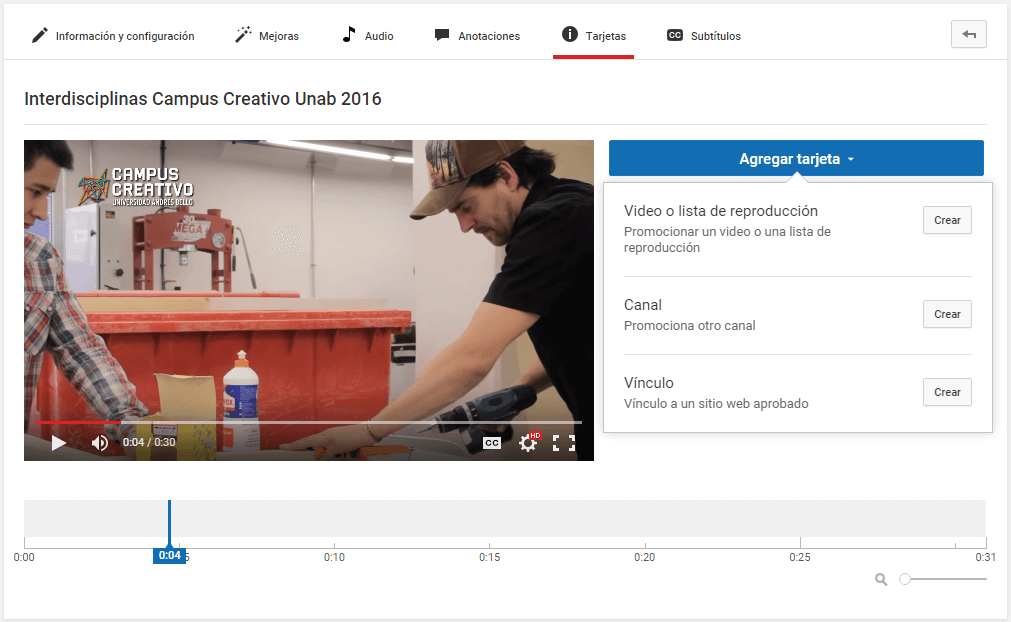Open video quality settings gear
Image resolution: width=1011 pixels, height=622 pixels.
pos(528,443)
